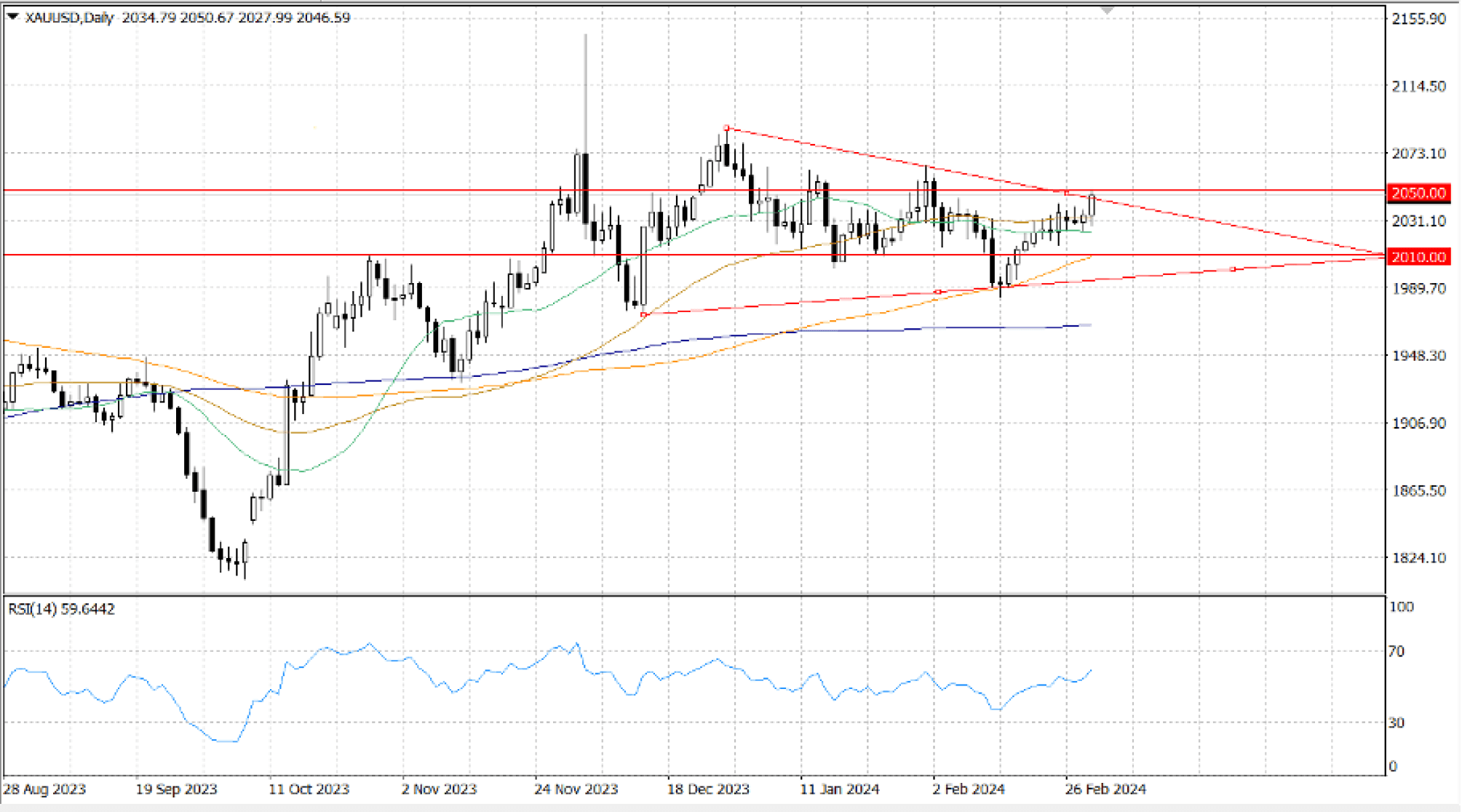Click the lower trendline's leftmost anchor point
Viewport: 1462px width, 812px height.
click(644, 314)
